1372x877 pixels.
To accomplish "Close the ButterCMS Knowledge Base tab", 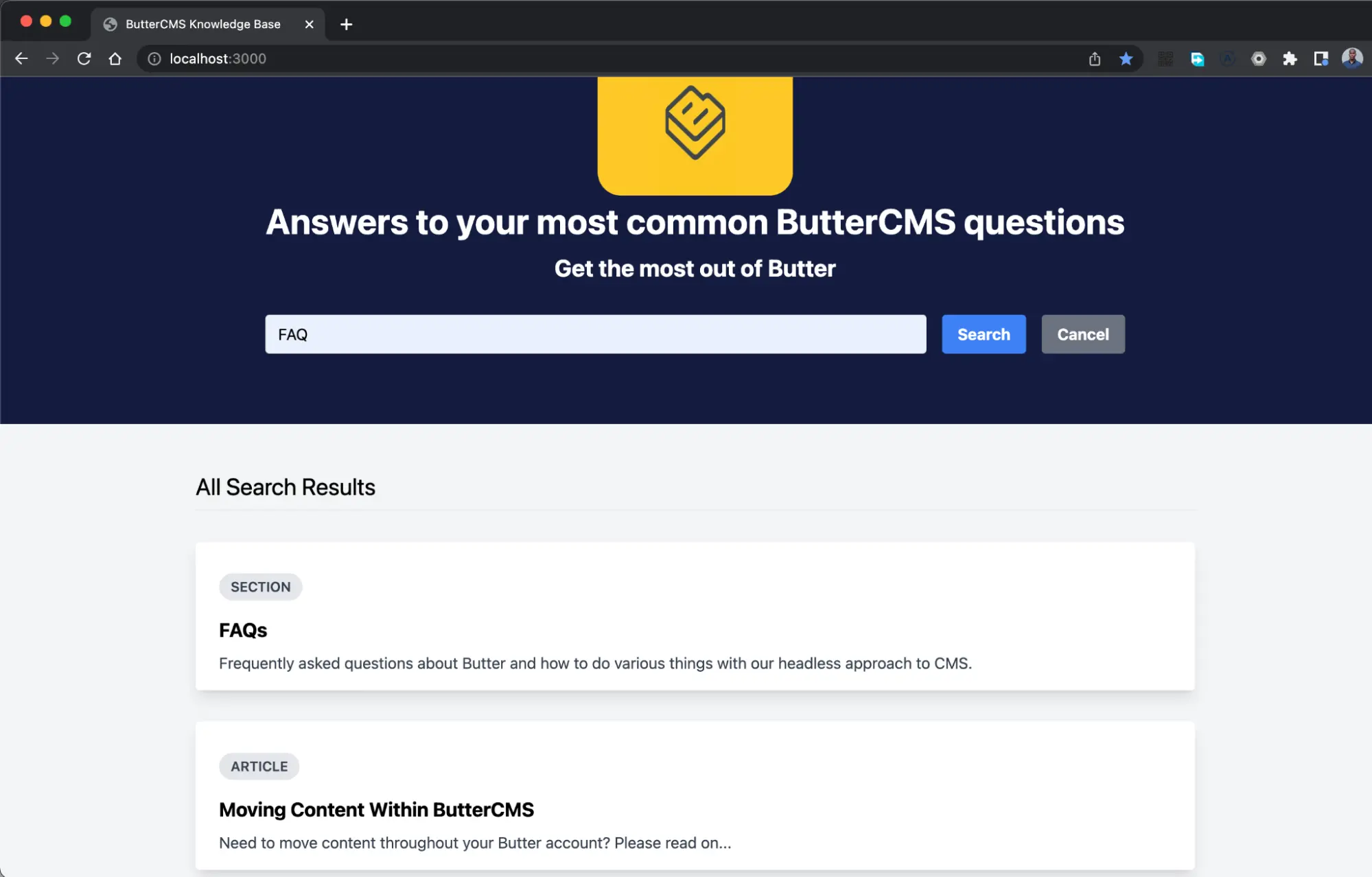I will (x=310, y=25).
